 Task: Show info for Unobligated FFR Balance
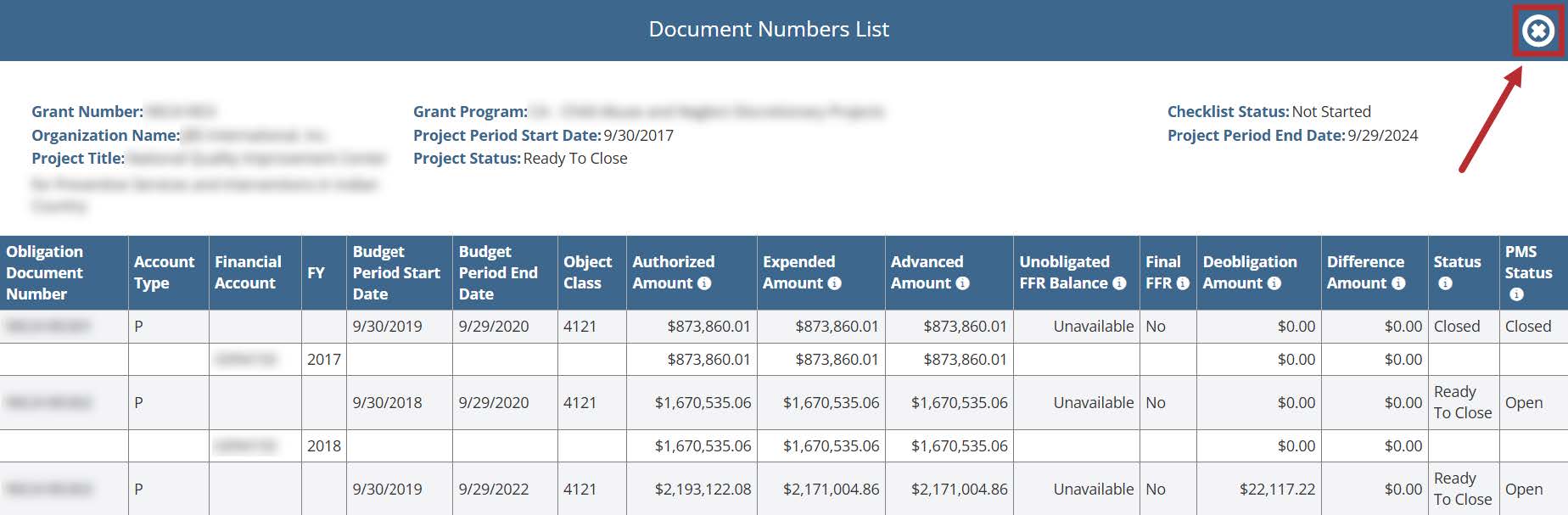click(x=1119, y=283)
